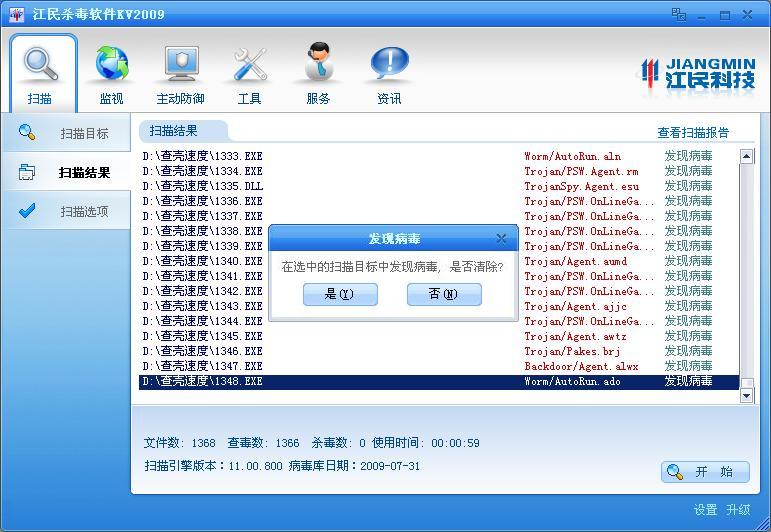Select row D:\查壳速度\1333.EXE

coord(439,156)
